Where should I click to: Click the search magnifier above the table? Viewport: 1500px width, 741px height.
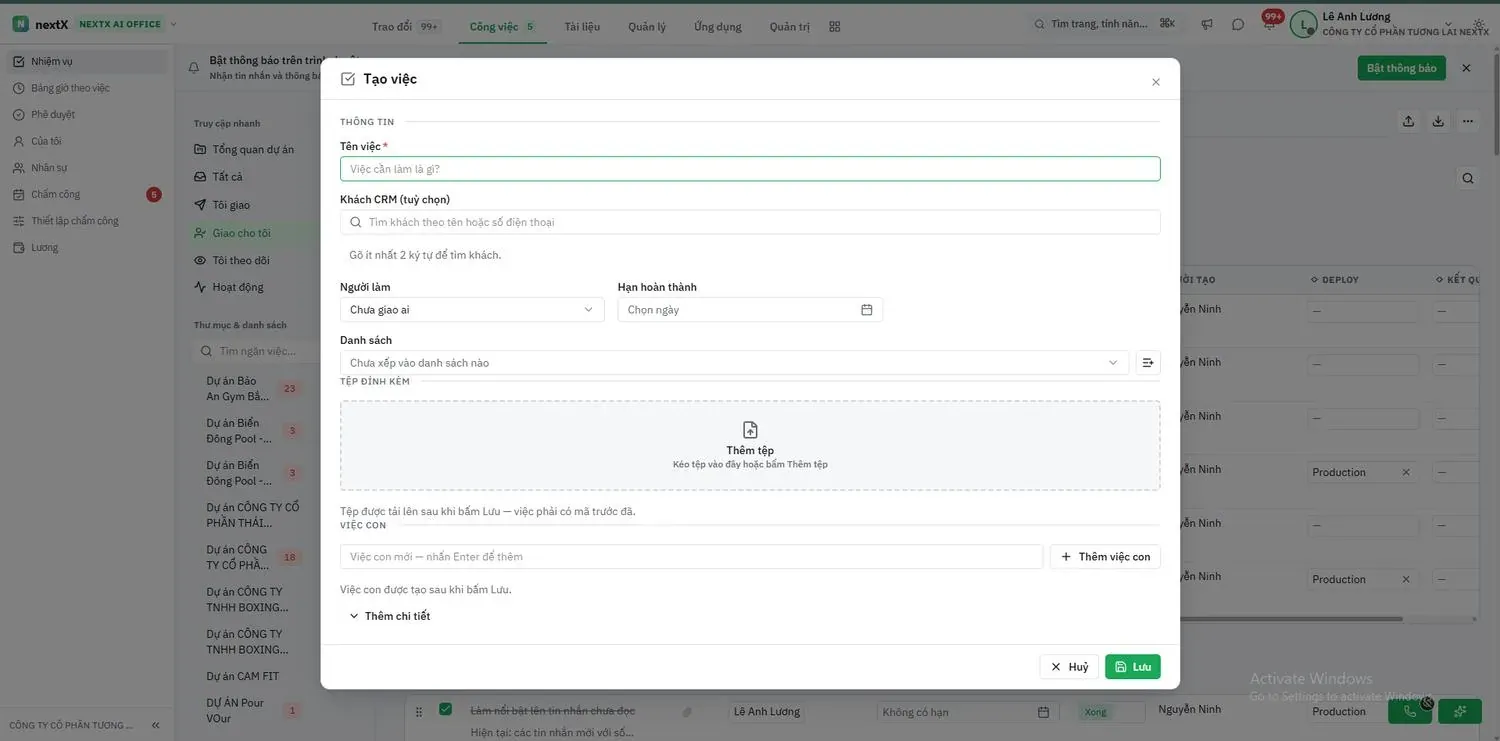click(1468, 178)
